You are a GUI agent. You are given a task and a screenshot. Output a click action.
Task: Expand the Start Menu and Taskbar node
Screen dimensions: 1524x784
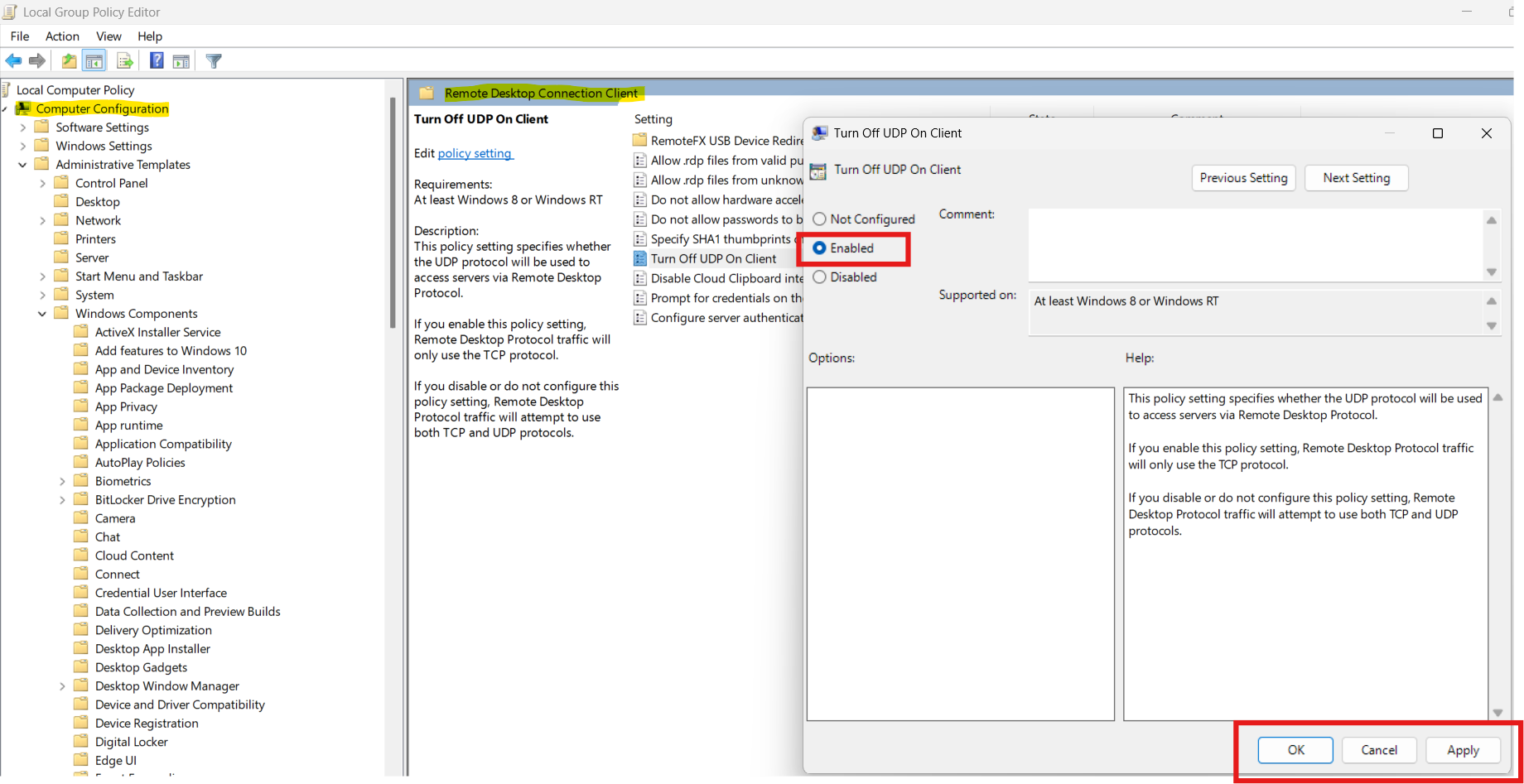pyautogui.click(x=43, y=277)
